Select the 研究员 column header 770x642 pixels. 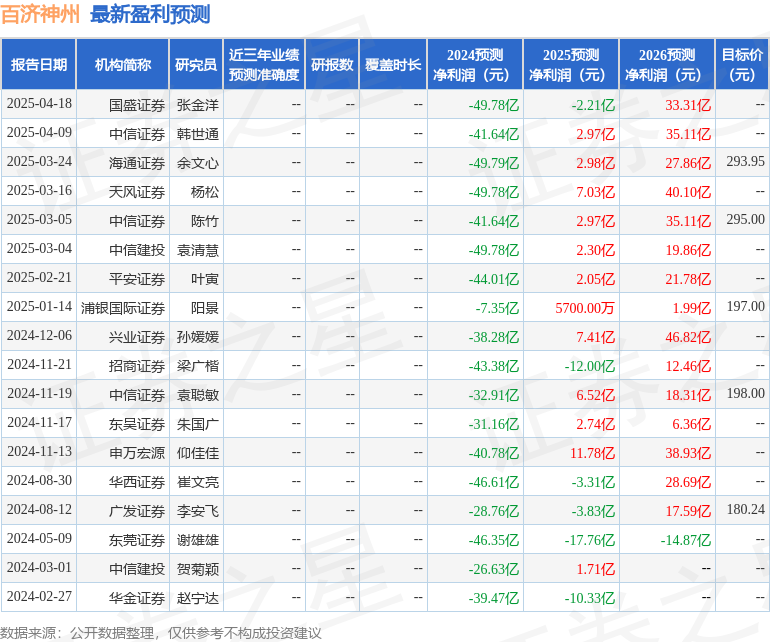click(196, 64)
